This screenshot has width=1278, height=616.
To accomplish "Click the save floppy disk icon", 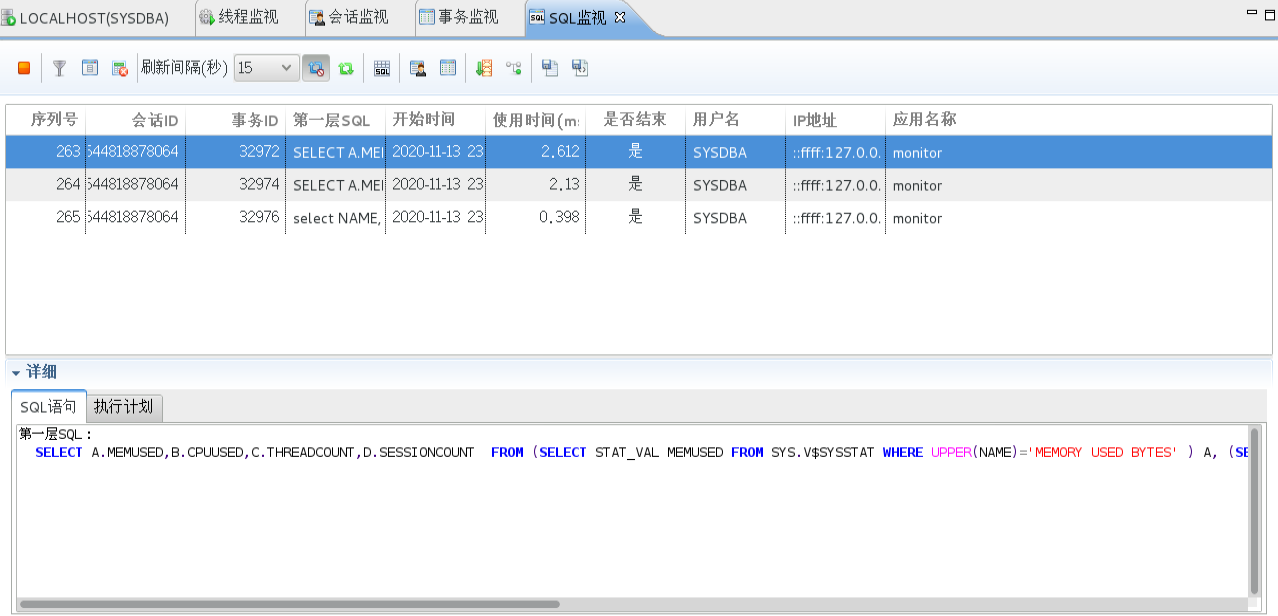I will coord(549,68).
